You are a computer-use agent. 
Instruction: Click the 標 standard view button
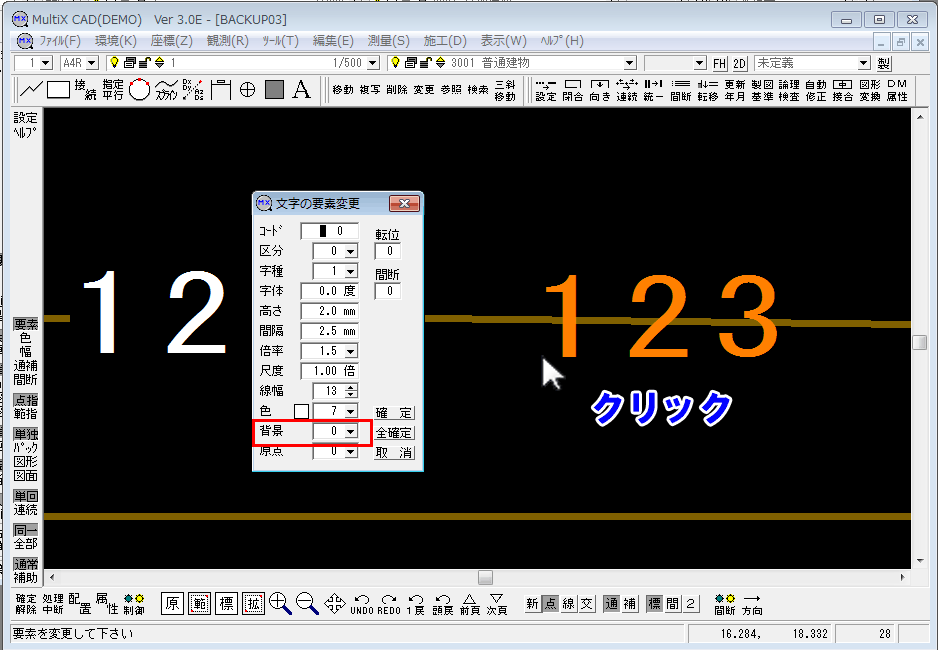click(227, 603)
